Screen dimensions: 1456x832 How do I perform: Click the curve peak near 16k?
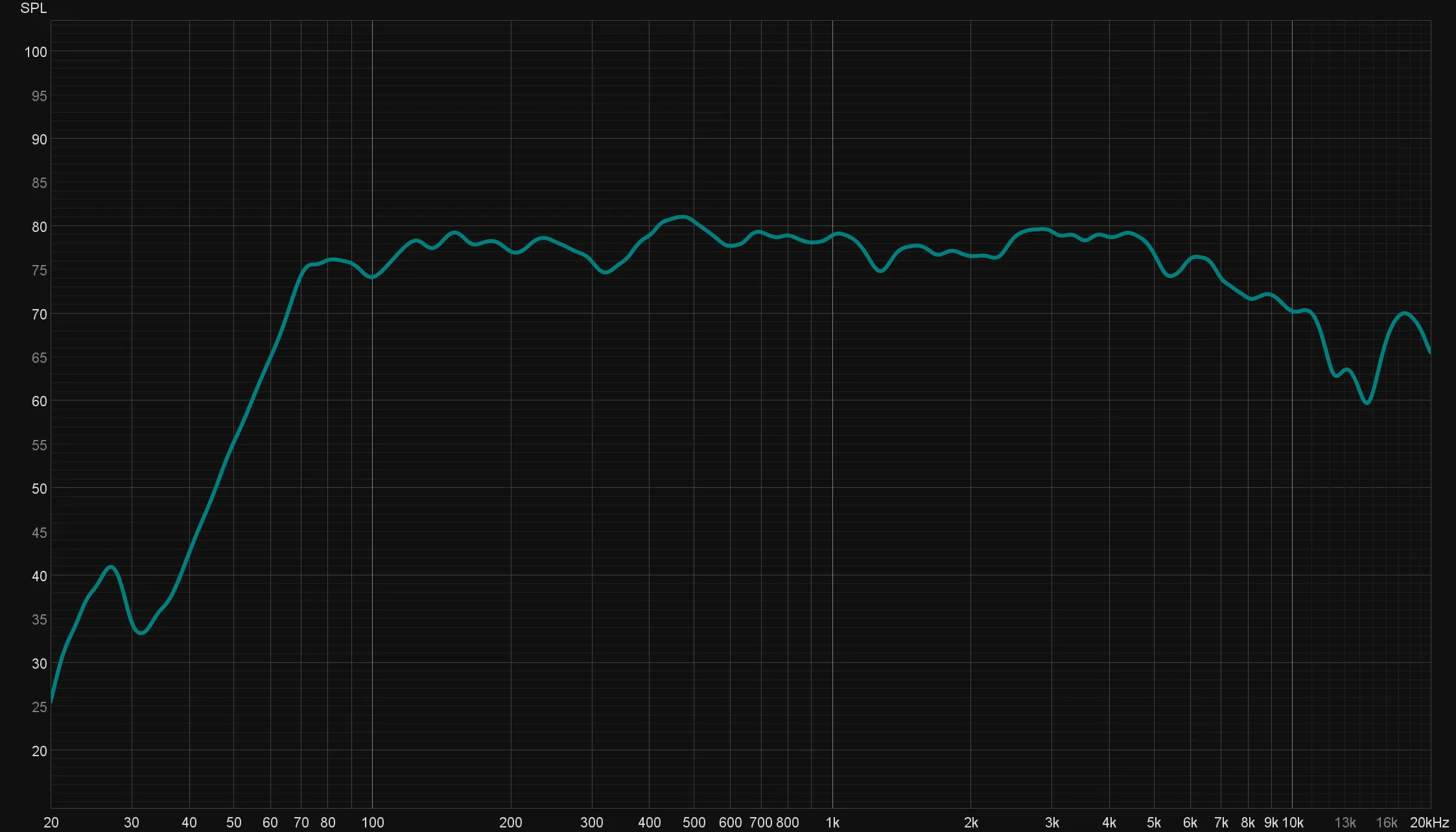pyautogui.click(x=1404, y=313)
